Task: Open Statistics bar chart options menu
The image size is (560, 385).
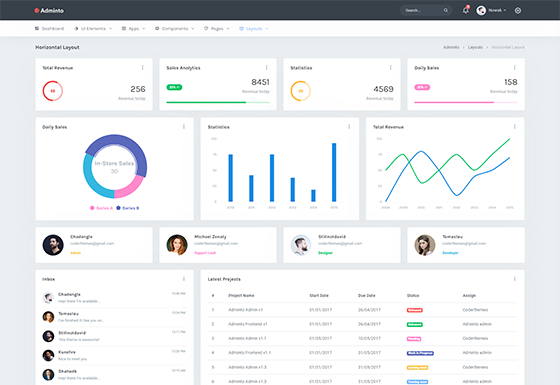Action: coord(349,126)
